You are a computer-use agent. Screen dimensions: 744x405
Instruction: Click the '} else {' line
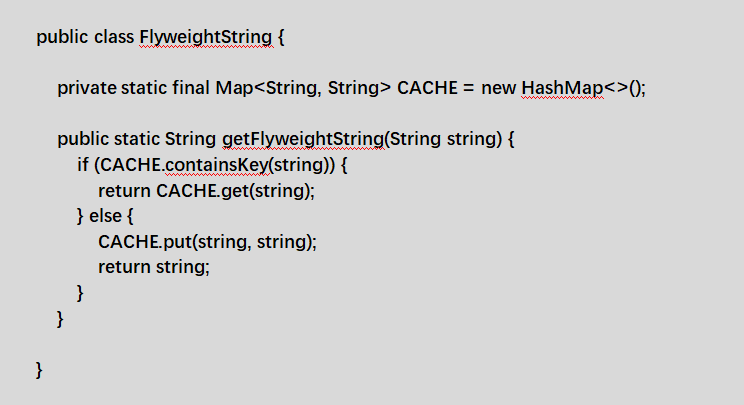coord(105,216)
